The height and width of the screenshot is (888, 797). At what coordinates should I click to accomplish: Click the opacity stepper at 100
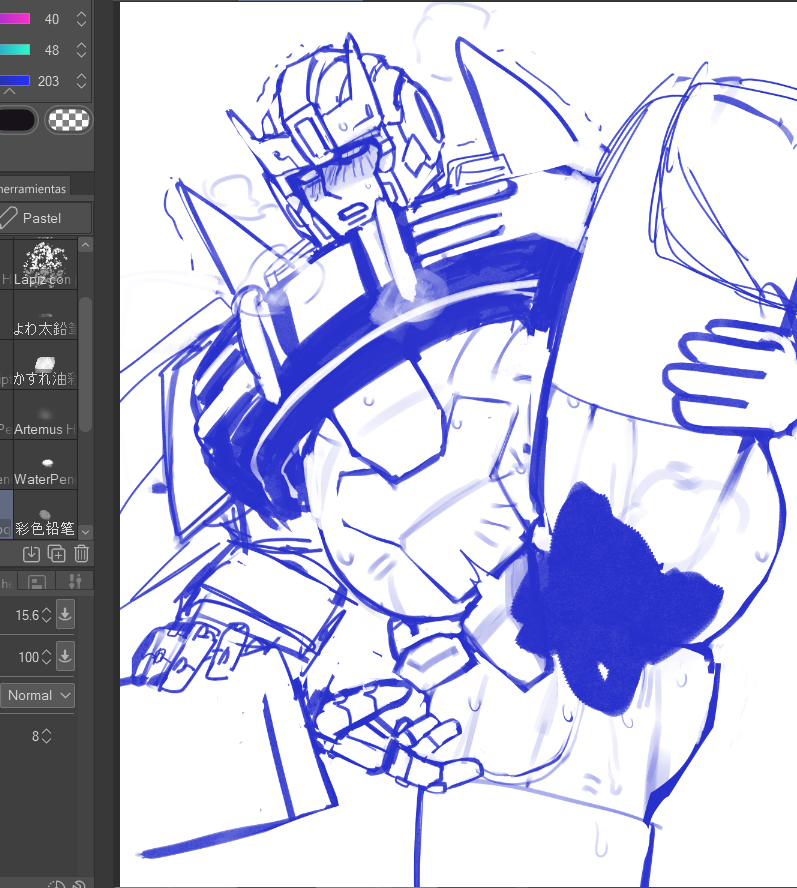(x=46, y=657)
